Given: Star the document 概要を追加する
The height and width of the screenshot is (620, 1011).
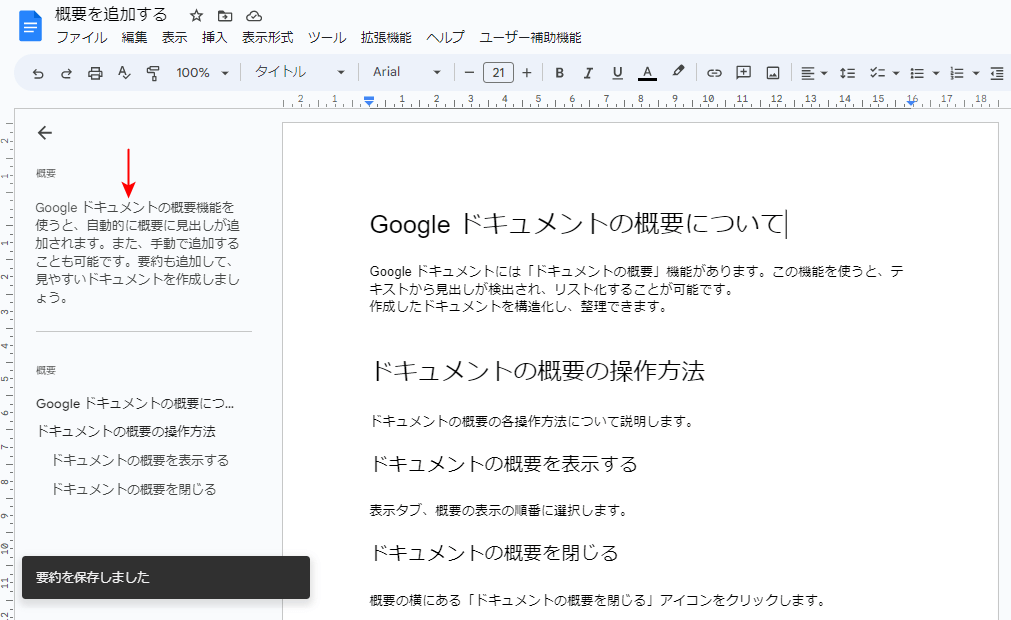Looking at the screenshot, I should 197,15.
